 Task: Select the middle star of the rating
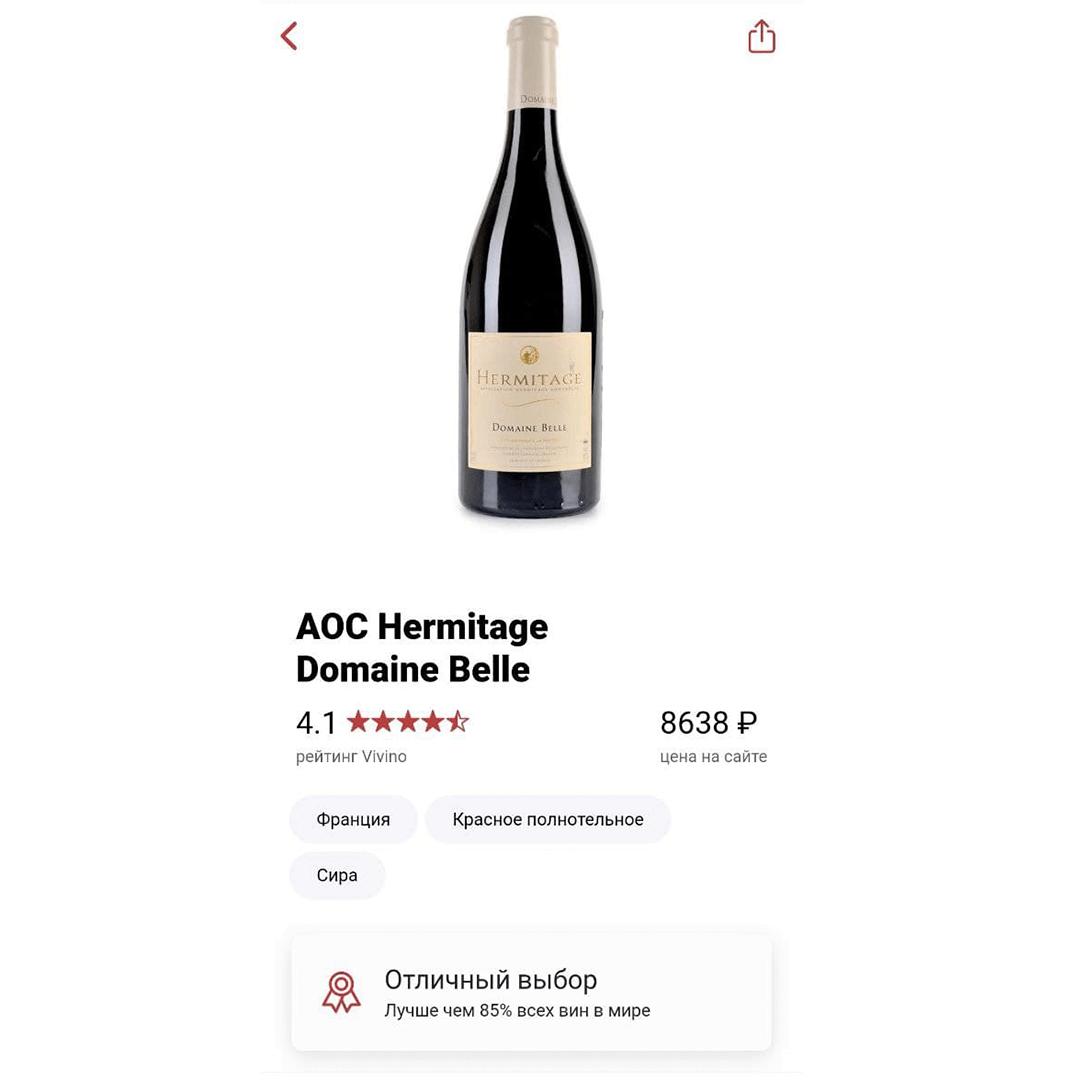[x=407, y=721]
